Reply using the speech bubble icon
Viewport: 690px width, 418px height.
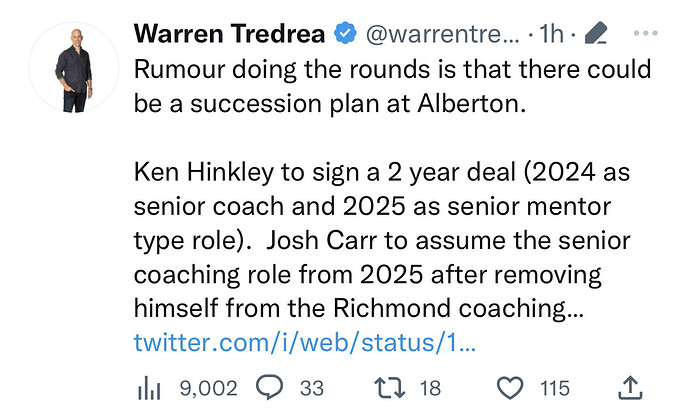269,387
